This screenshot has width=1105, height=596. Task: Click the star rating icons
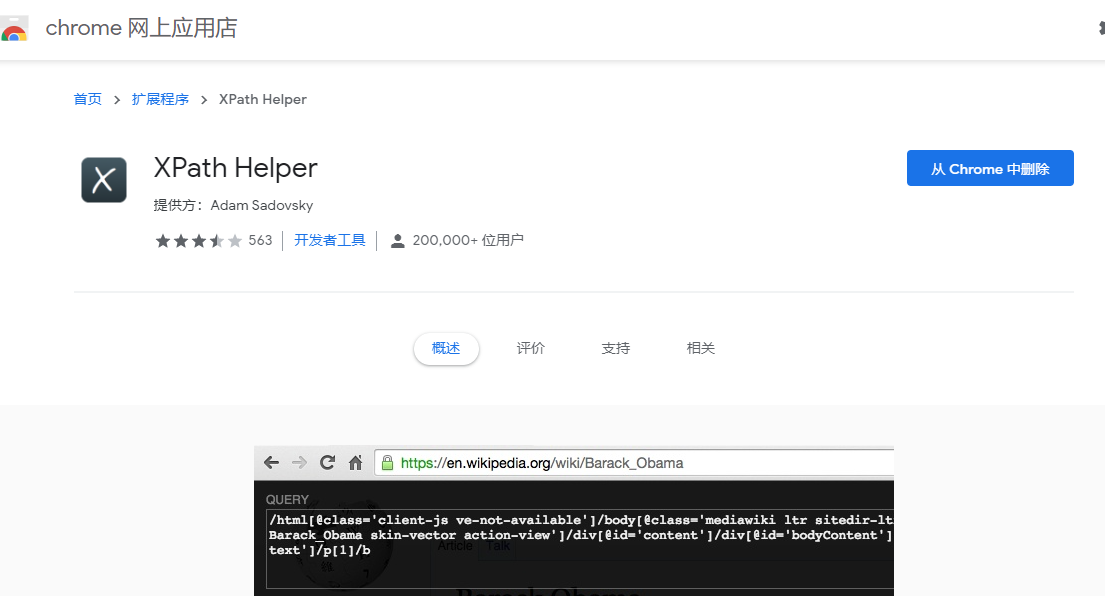(198, 241)
